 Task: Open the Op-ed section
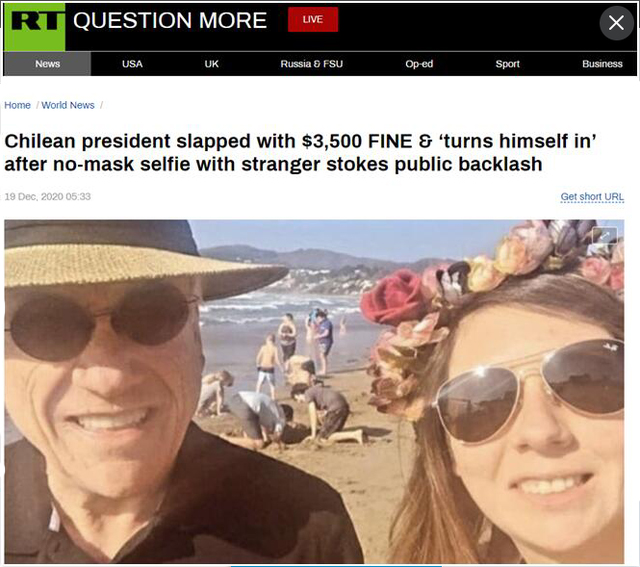(419, 64)
